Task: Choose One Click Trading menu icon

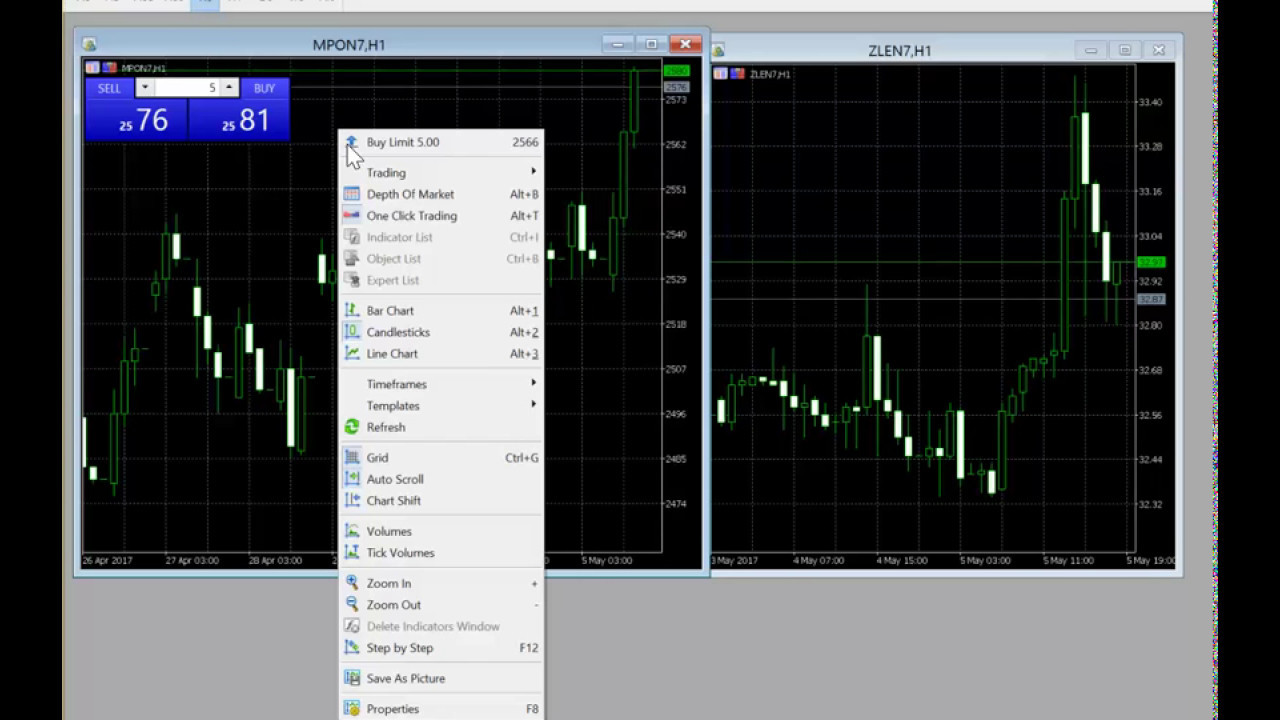Action: point(351,216)
